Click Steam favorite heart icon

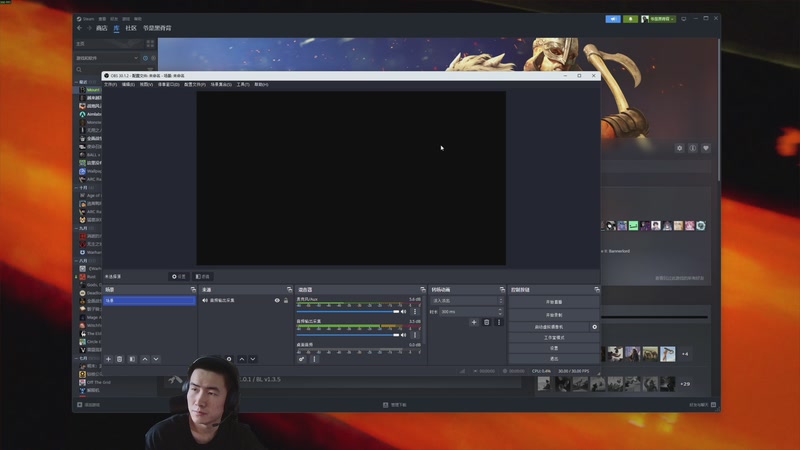pos(706,148)
